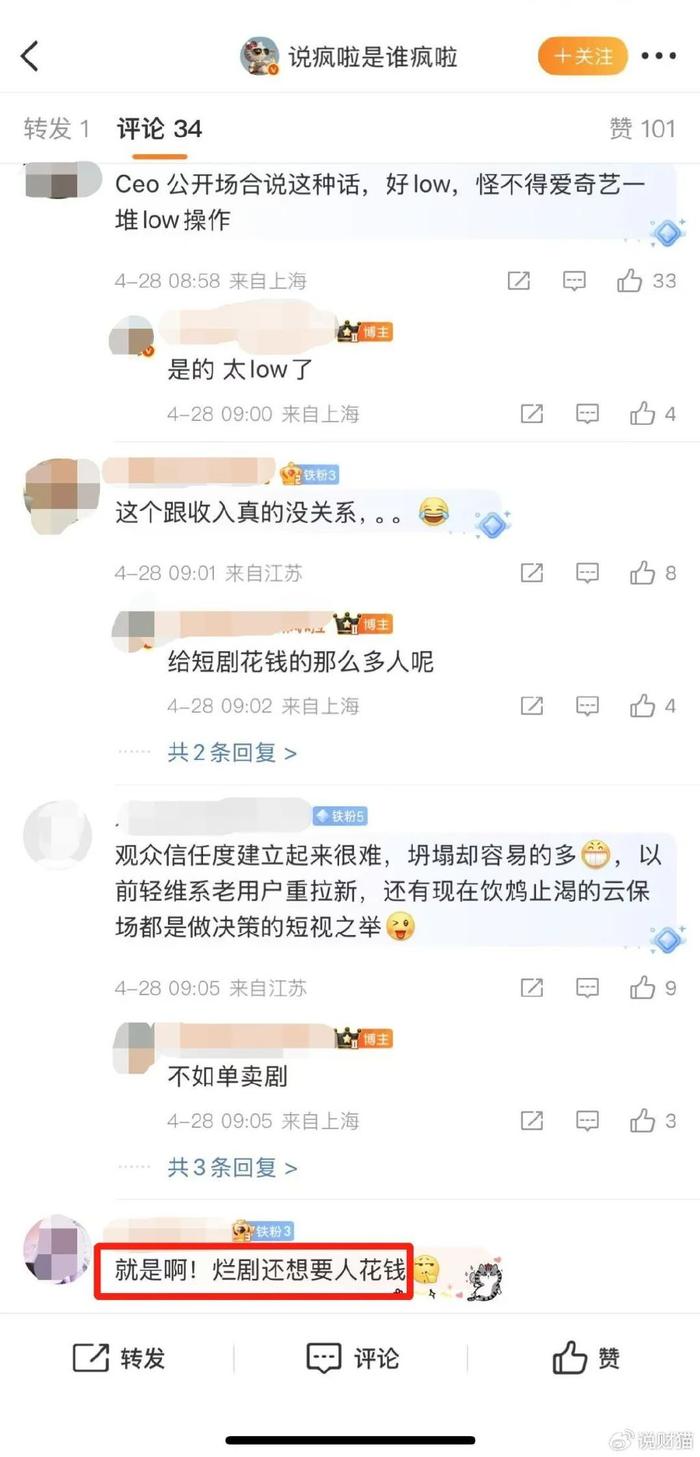Follow the author with 关注 button
This screenshot has height=1457, width=700.
(x=583, y=56)
